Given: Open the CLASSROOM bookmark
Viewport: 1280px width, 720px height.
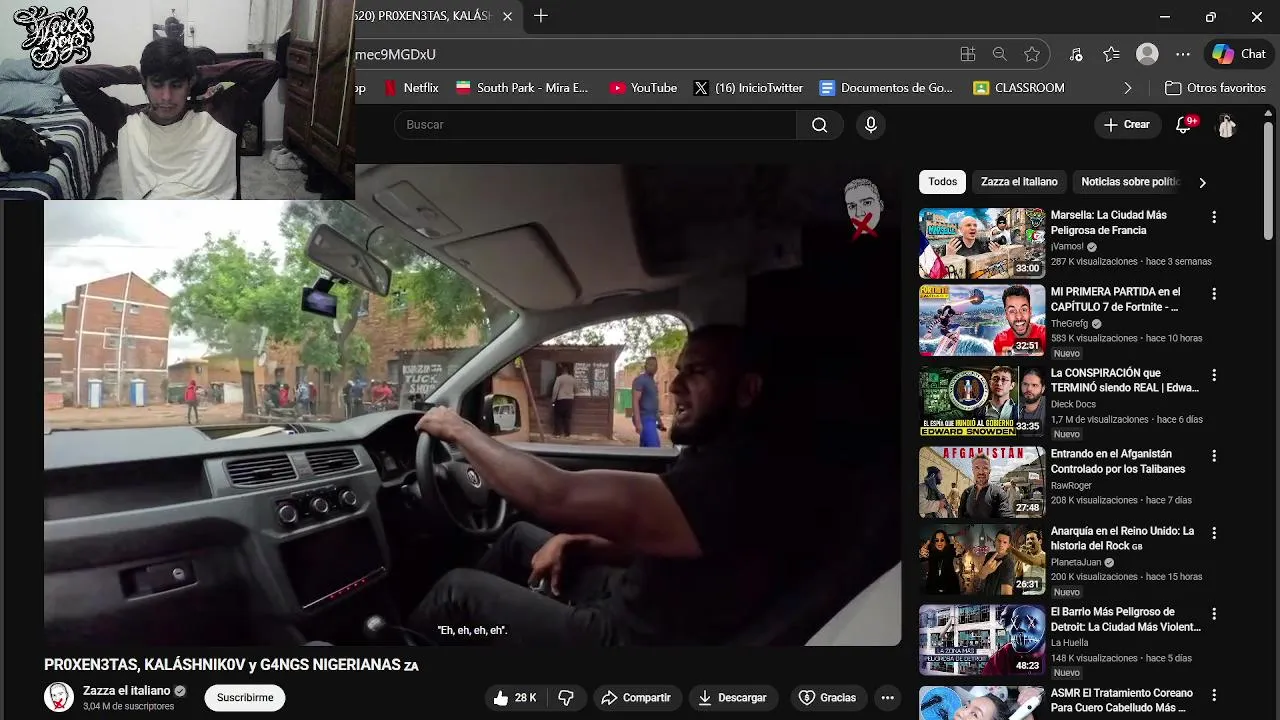Looking at the screenshot, I should coord(1019,88).
